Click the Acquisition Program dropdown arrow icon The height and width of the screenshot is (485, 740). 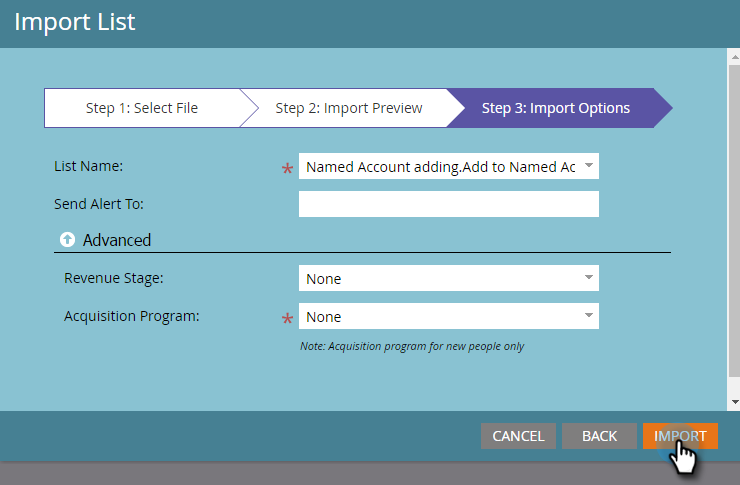(x=588, y=316)
